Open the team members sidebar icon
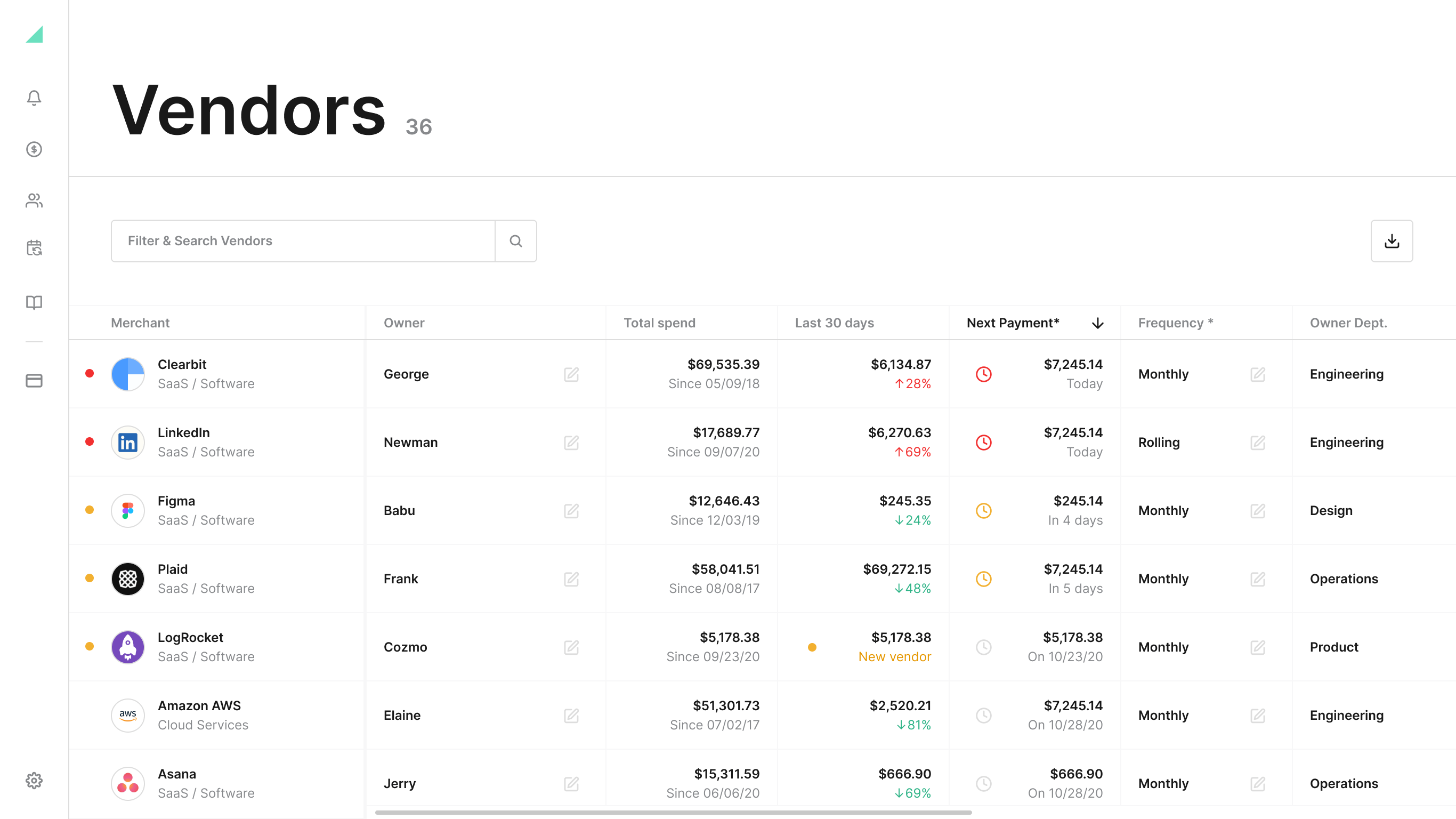Image resolution: width=1456 pixels, height=819 pixels. (34, 201)
